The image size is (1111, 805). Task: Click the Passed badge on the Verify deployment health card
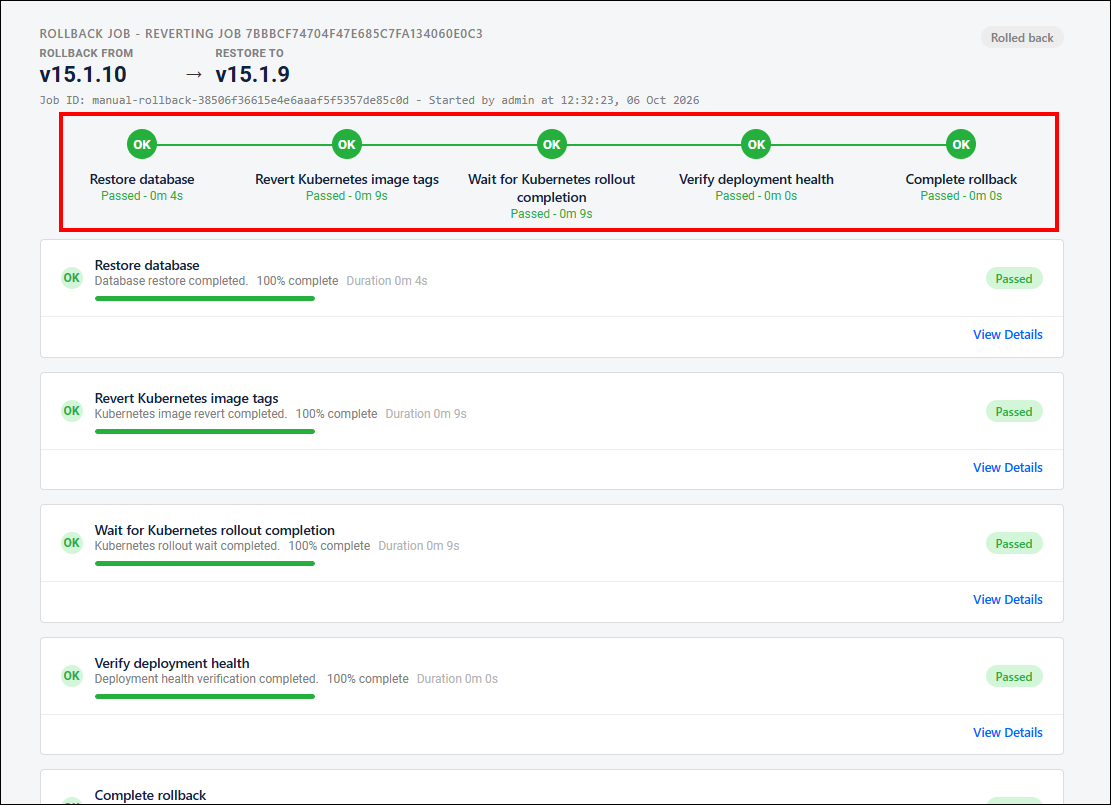click(x=1014, y=677)
